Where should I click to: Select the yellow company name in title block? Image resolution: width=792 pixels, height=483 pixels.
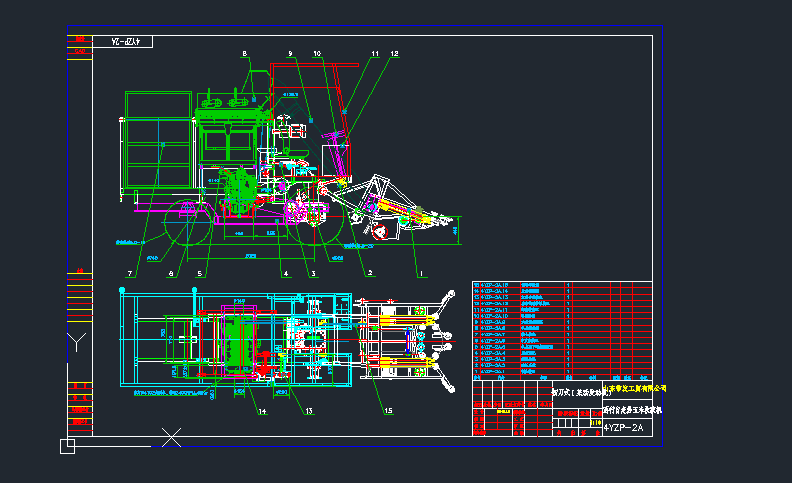click(634, 388)
